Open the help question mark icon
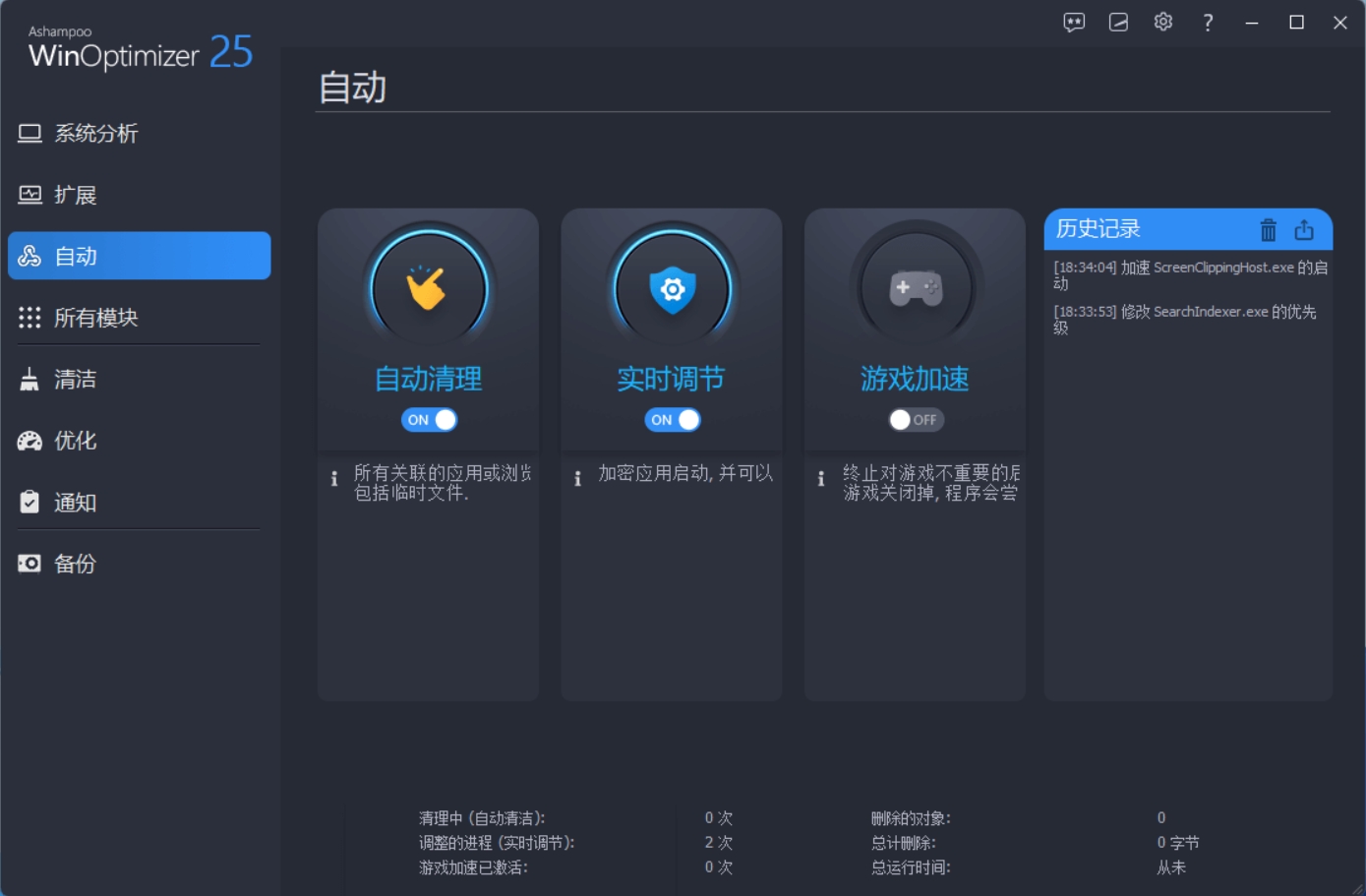This screenshot has width=1366, height=896. point(1208,23)
